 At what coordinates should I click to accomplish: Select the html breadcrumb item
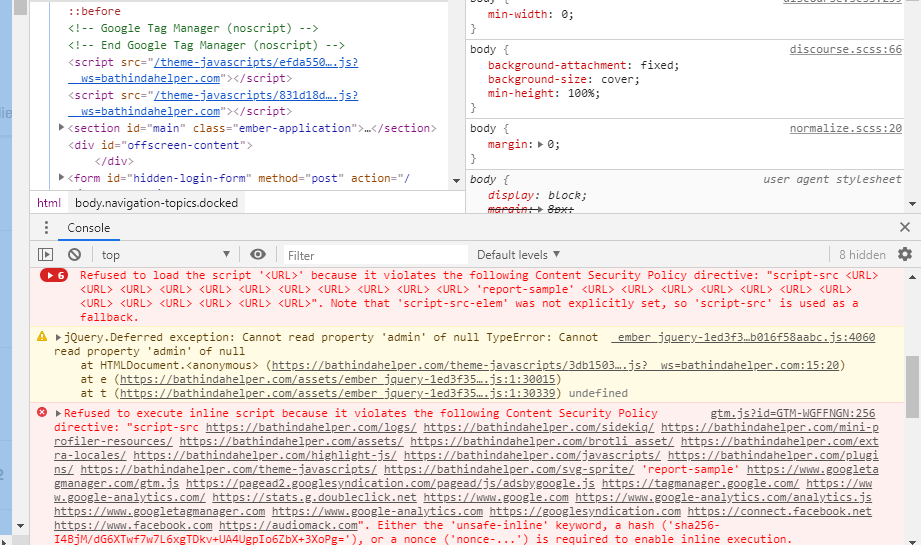click(x=49, y=203)
